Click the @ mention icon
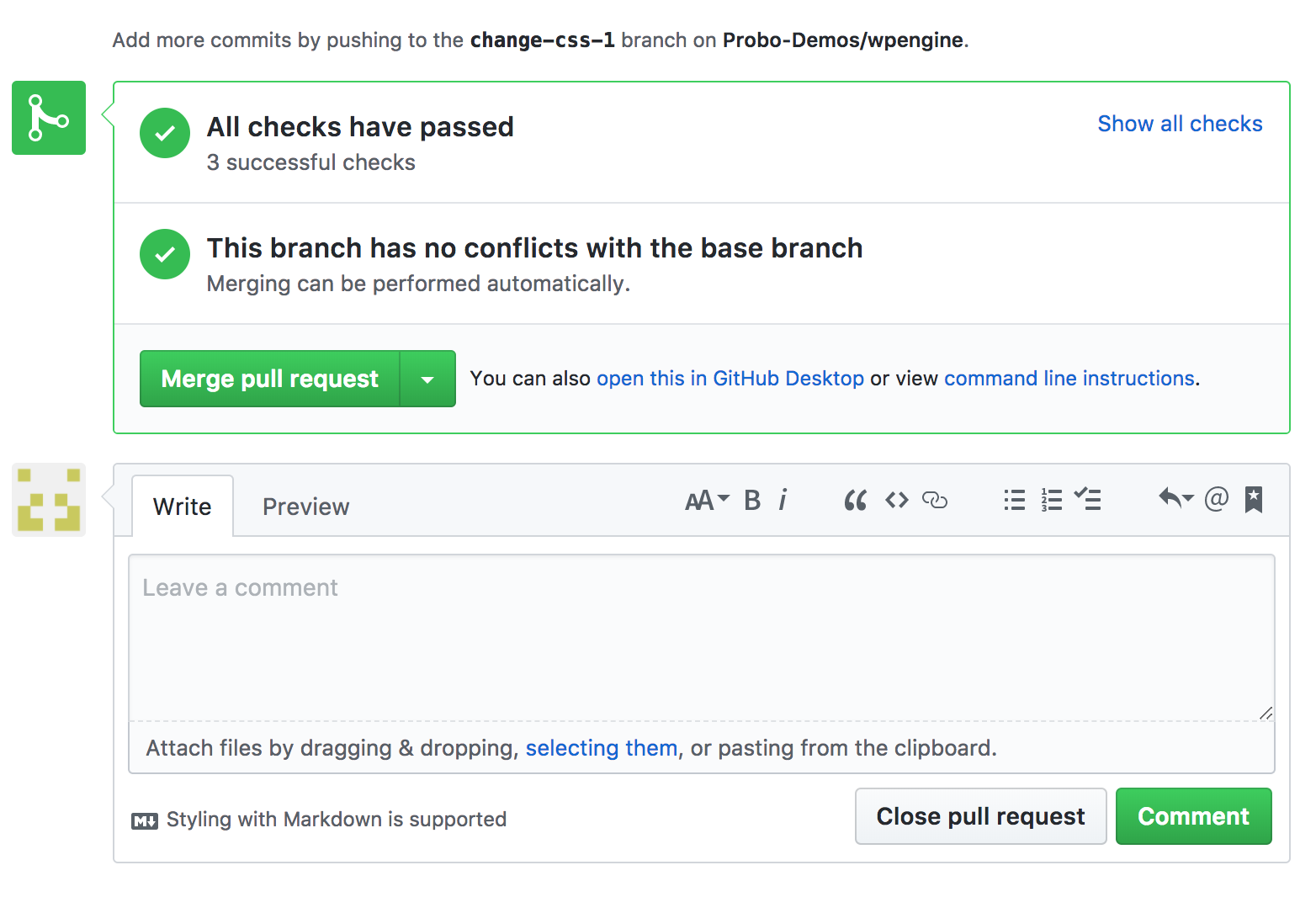Image resolution: width=1316 pixels, height=897 pixels. coord(1216,499)
